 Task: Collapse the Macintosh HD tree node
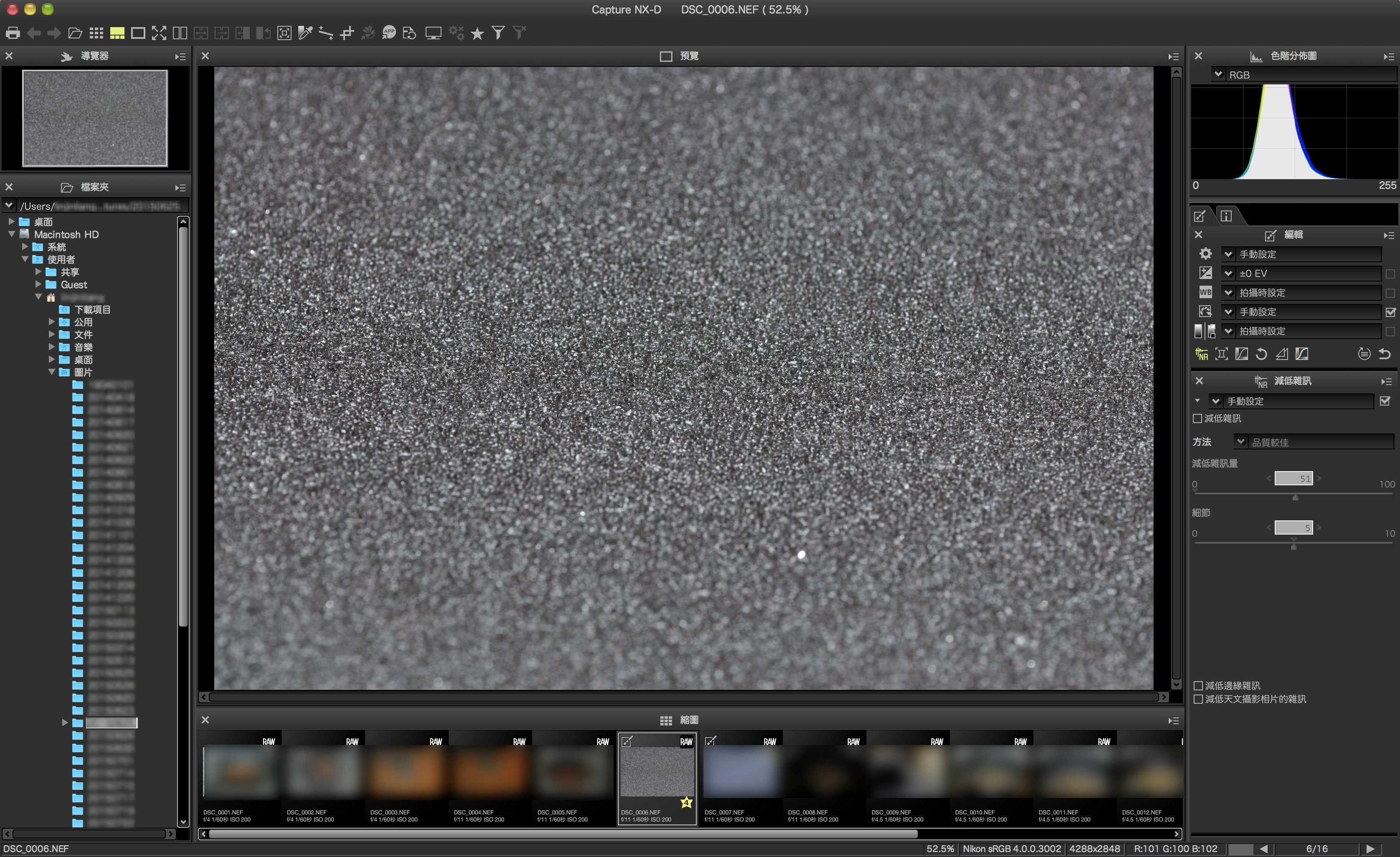(11, 234)
